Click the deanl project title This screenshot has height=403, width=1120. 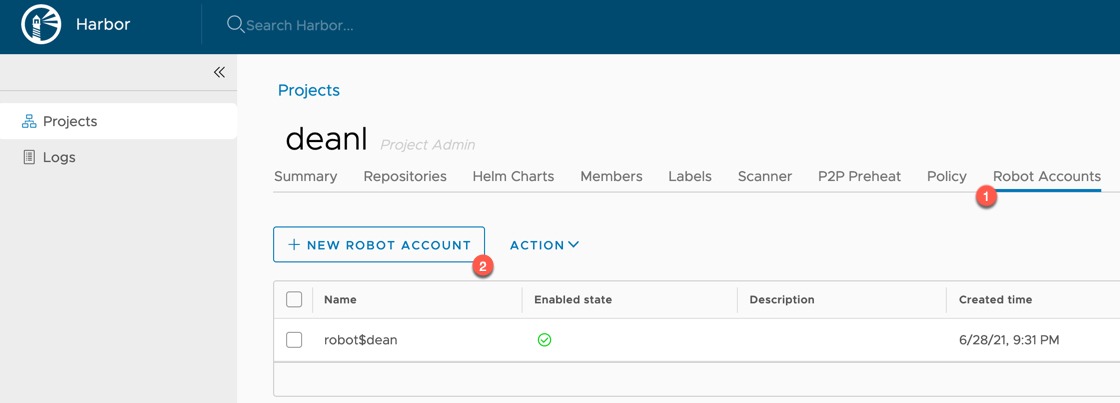click(x=326, y=139)
